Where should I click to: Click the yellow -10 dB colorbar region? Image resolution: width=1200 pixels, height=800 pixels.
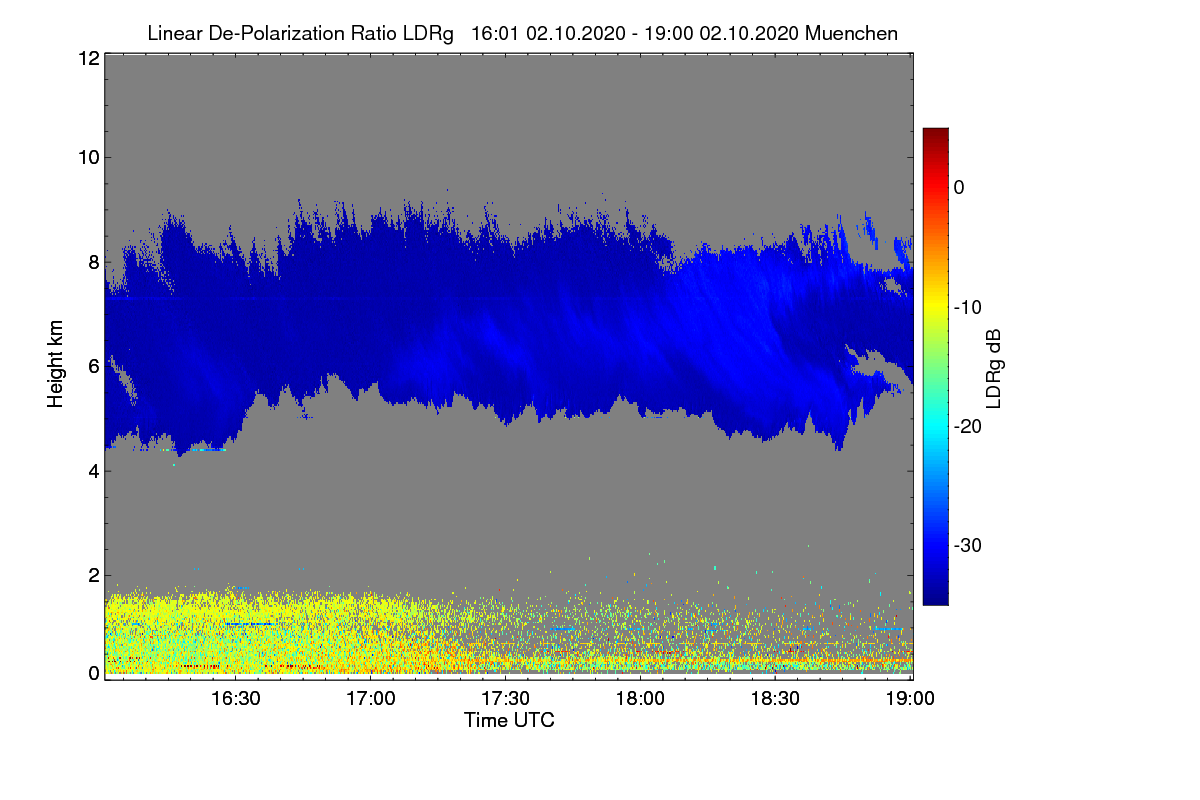[935, 307]
